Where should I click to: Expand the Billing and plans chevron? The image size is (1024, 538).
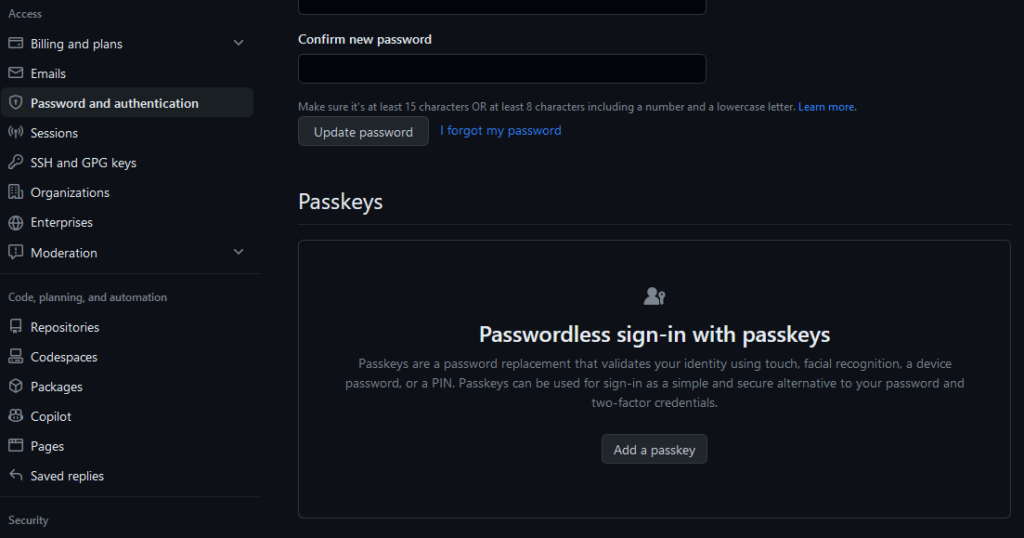(x=238, y=43)
